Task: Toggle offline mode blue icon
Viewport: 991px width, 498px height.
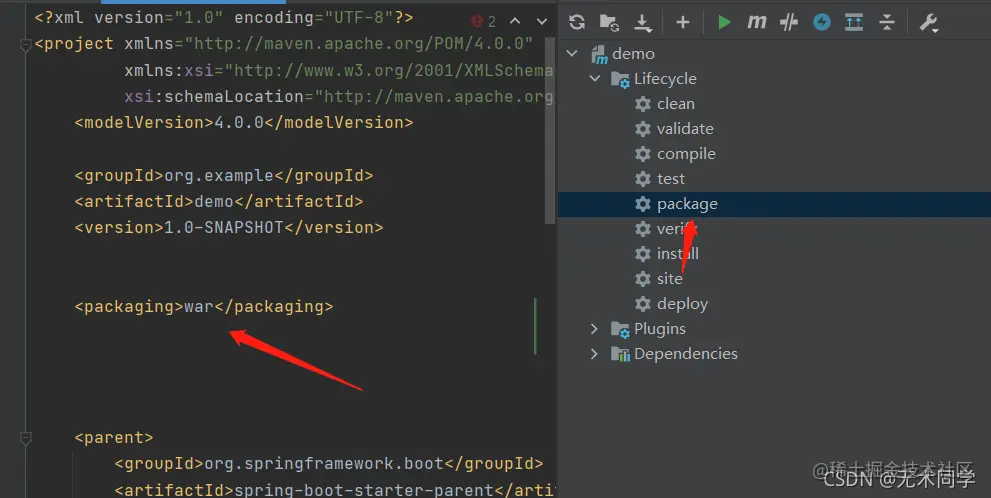Action: click(822, 23)
